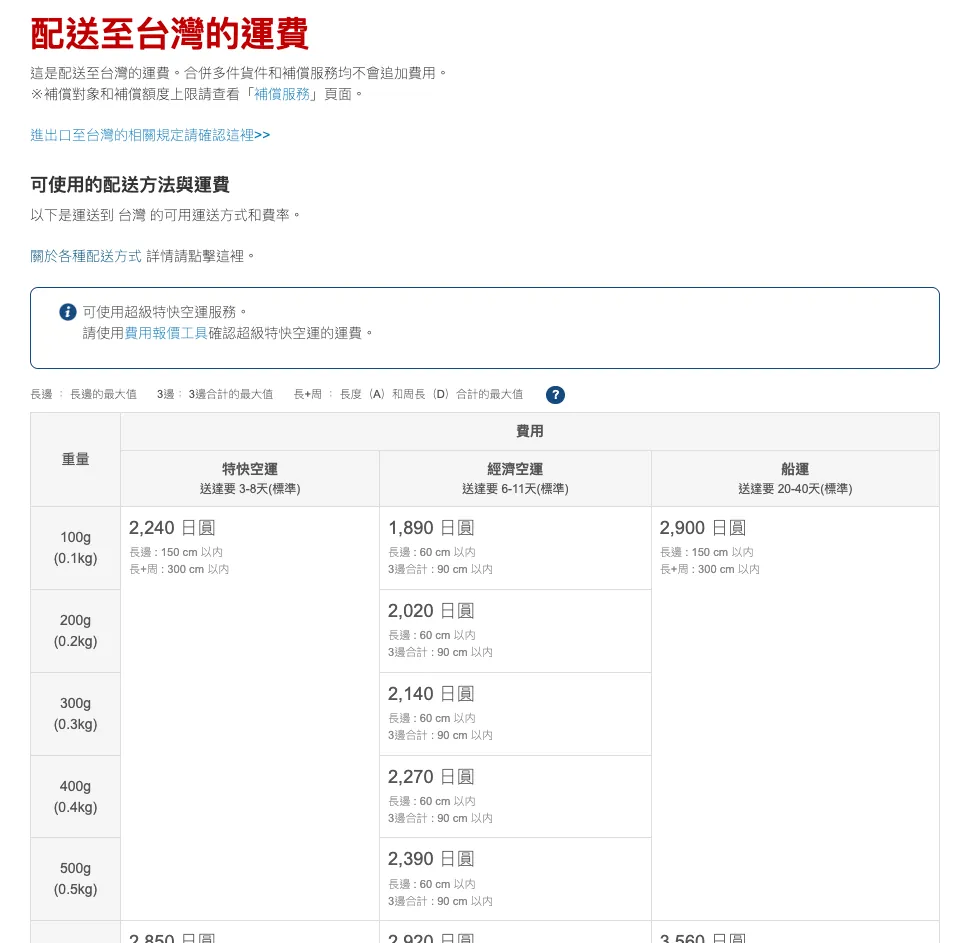Image resolution: width=980 pixels, height=943 pixels.
Task: Select the 500g (0.5kg) weight row label
Action: pos(76,879)
